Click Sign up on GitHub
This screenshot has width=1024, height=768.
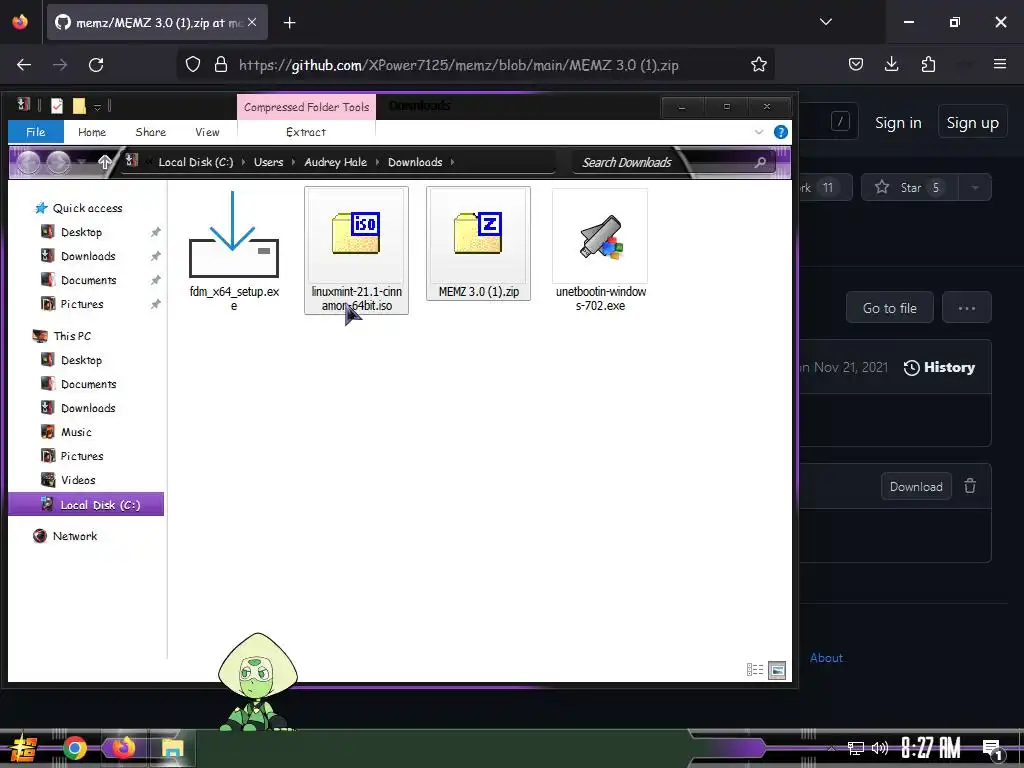[x=972, y=123]
